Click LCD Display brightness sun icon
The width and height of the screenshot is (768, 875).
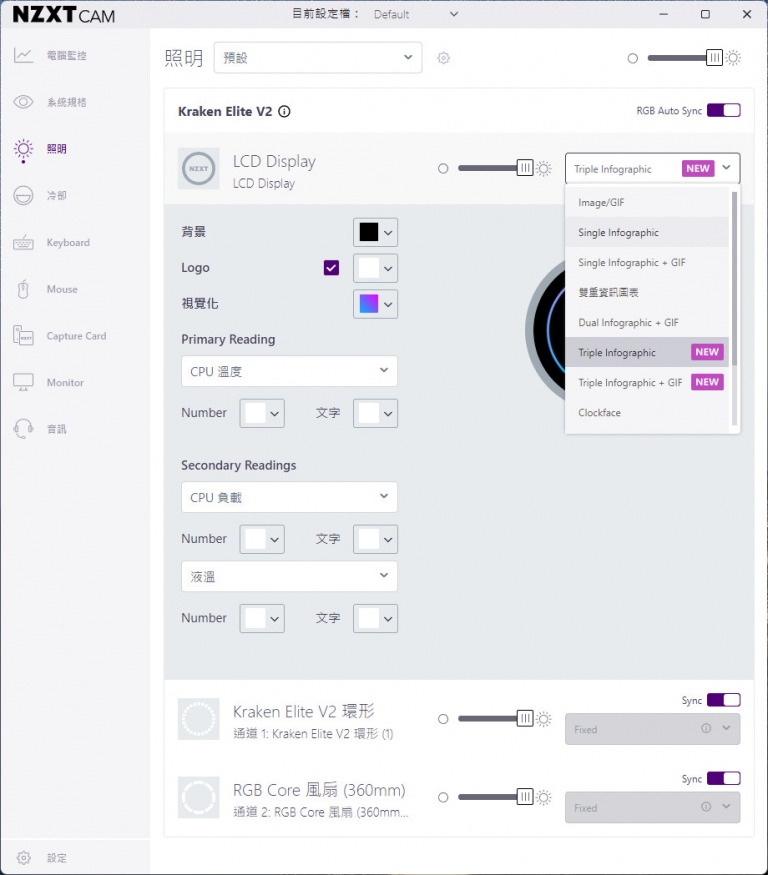click(x=544, y=169)
